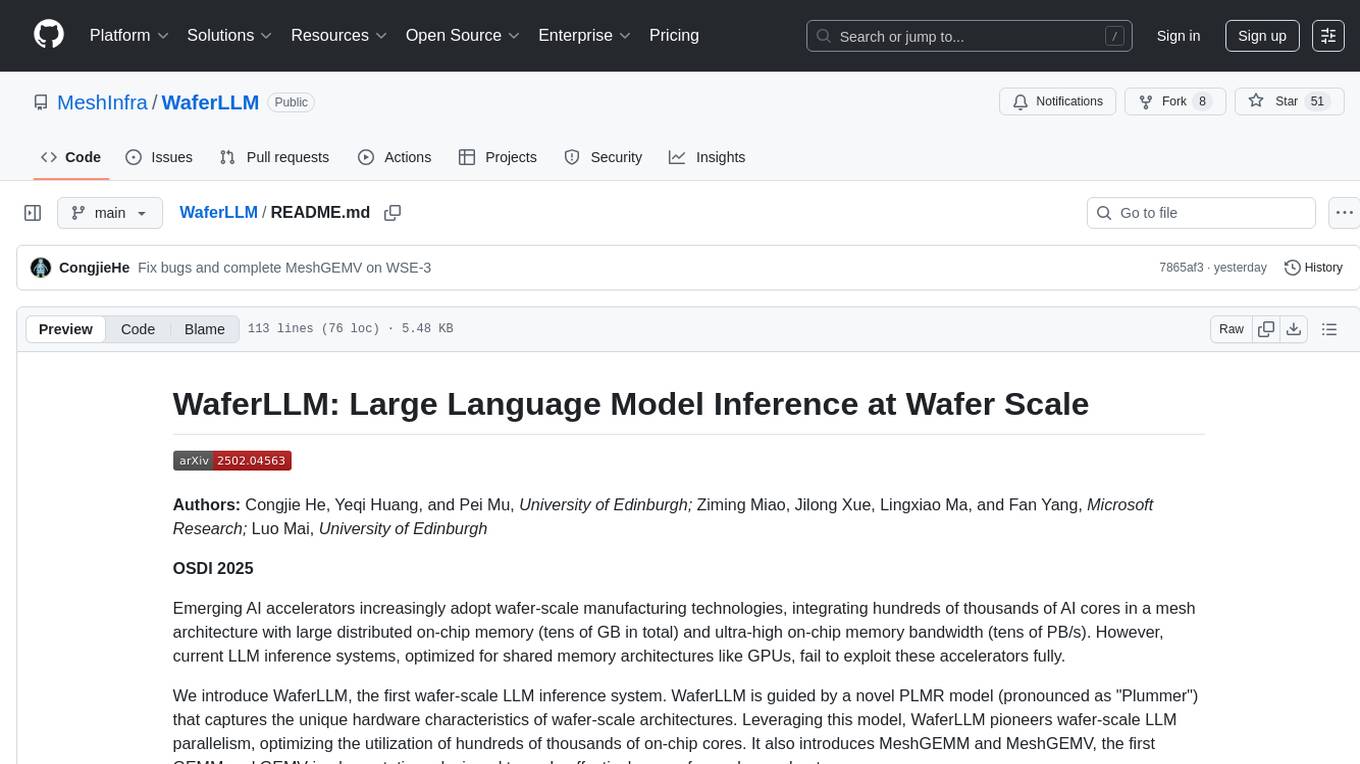Image resolution: width=1360 pixels, height=764 pixels.
Task: Open CongjieHe author profile link
Action: (x=94, y=268)
